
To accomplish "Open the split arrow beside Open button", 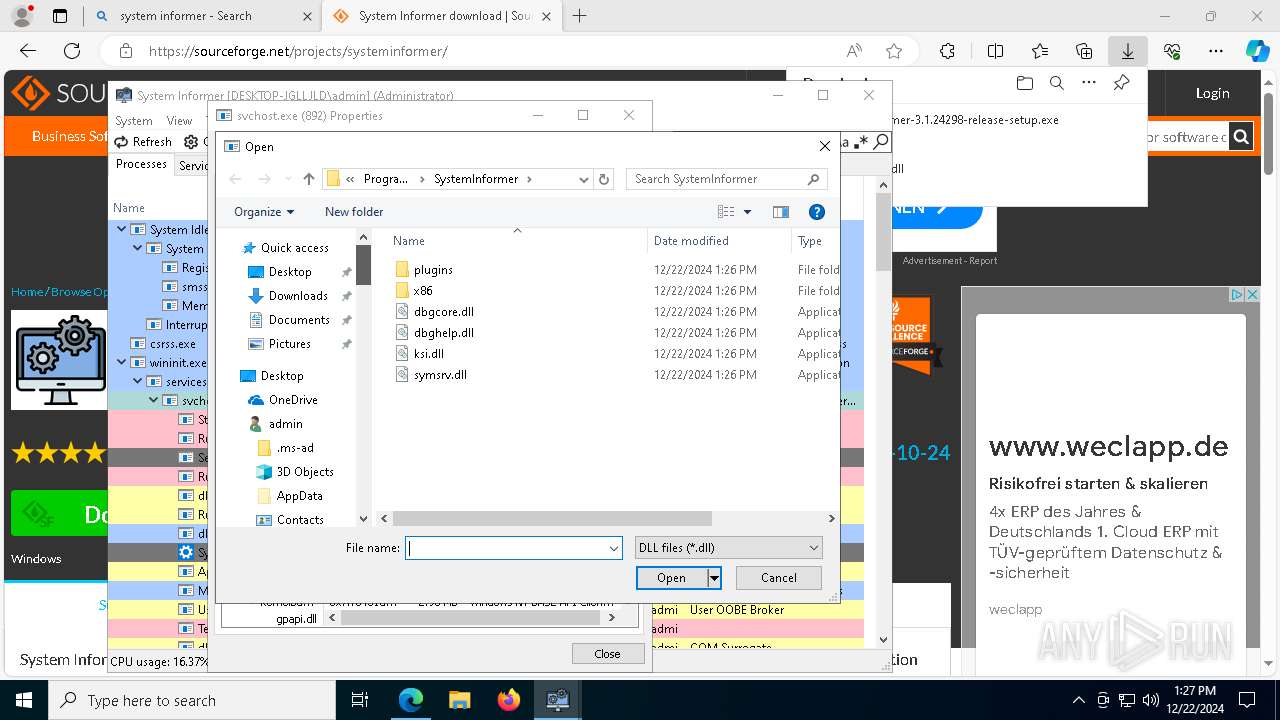I will pos(714,578).
